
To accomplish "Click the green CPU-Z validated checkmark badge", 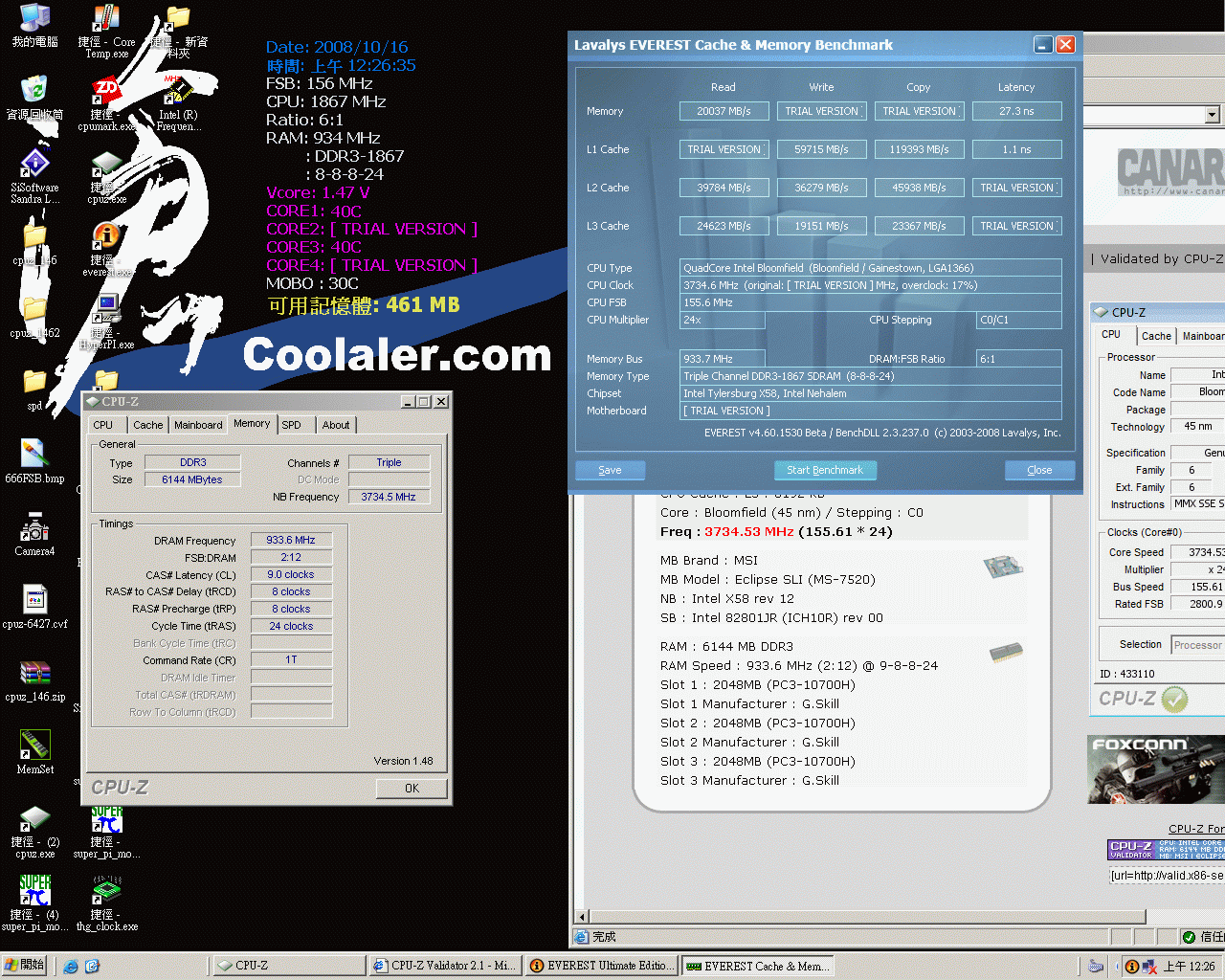I will [1174, 700].
